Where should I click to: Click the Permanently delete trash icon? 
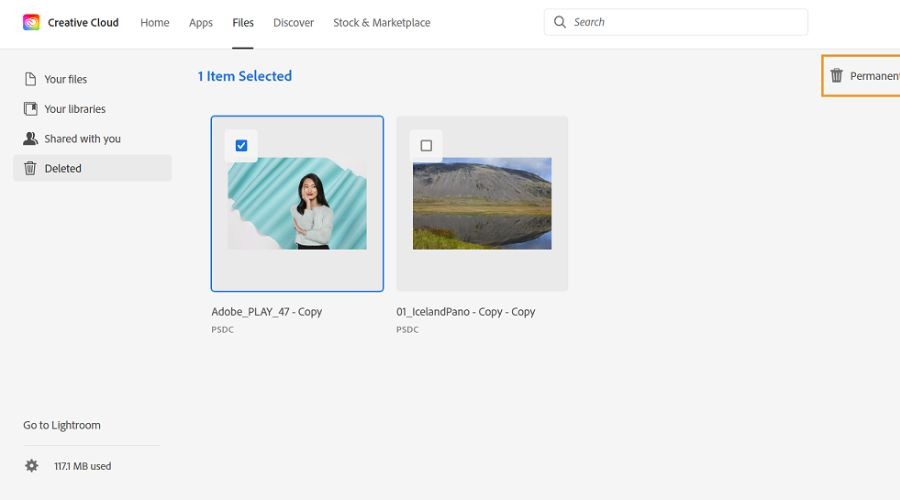(x=837, y=76)
